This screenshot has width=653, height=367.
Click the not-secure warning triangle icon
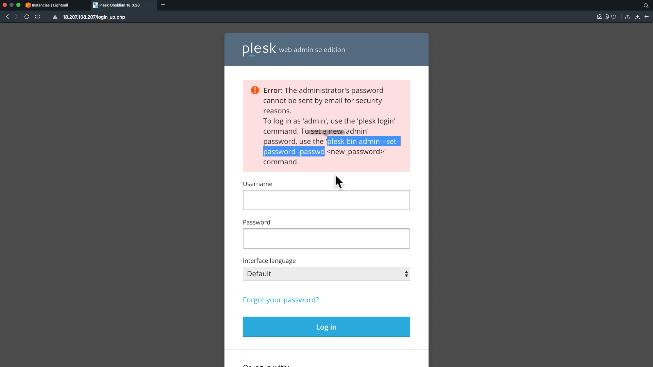tap(55, 17)
